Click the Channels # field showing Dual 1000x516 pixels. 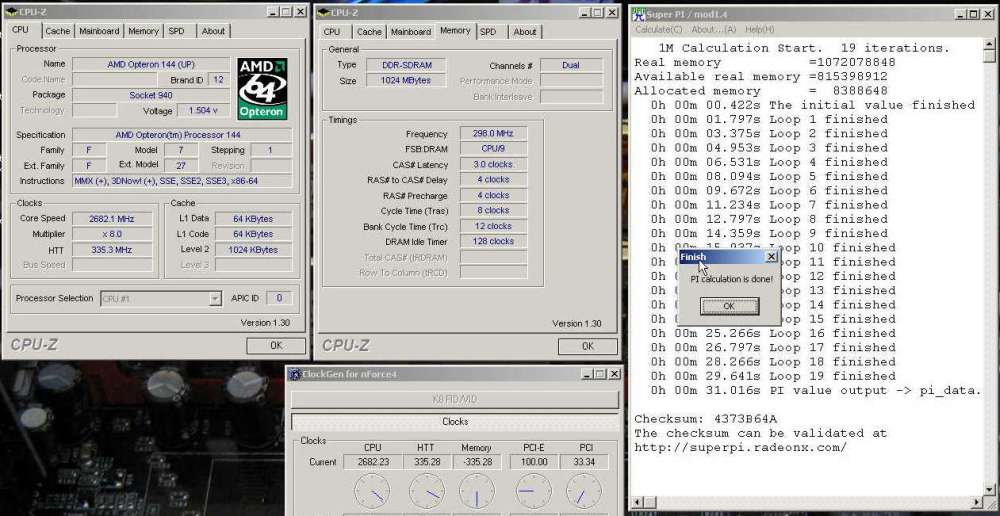point(571,65)
